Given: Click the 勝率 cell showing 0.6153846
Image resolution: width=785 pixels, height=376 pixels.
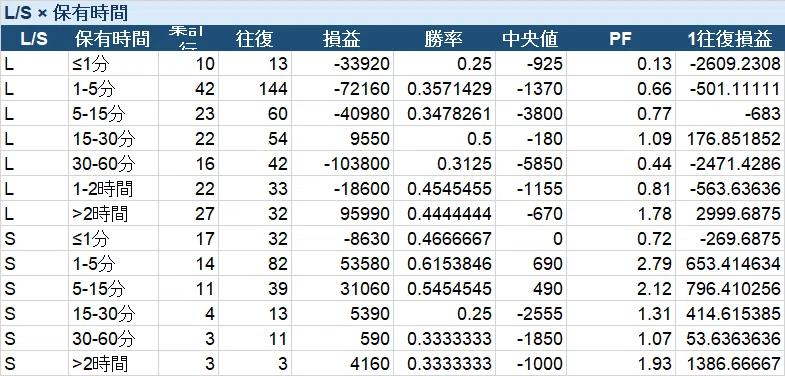Looking at the screenshot, I should (444, 264).
